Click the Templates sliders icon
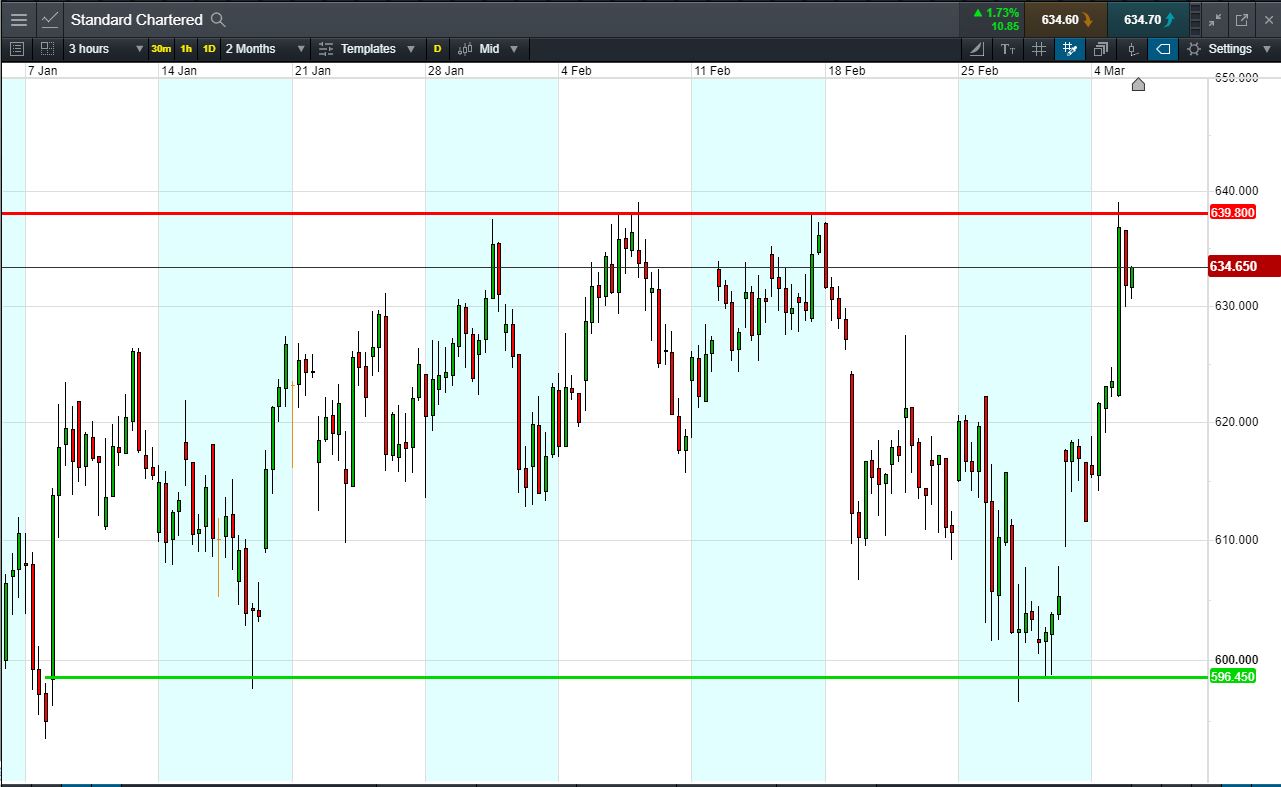Screen dimensions: 1281x787 coord(326,48)
